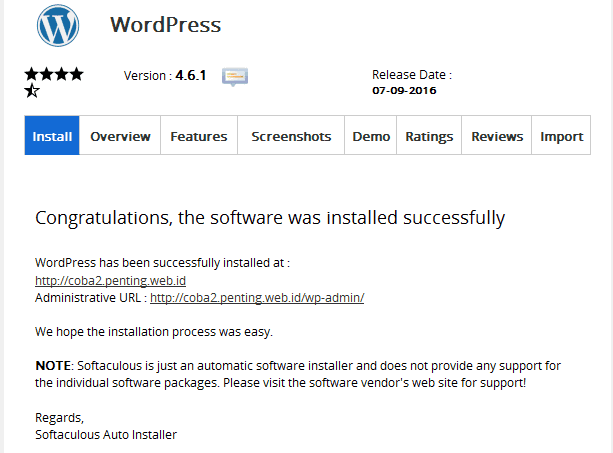Screen dimensions: 613x453
Task: Open the Ratings tab
Action: [429, 135]
